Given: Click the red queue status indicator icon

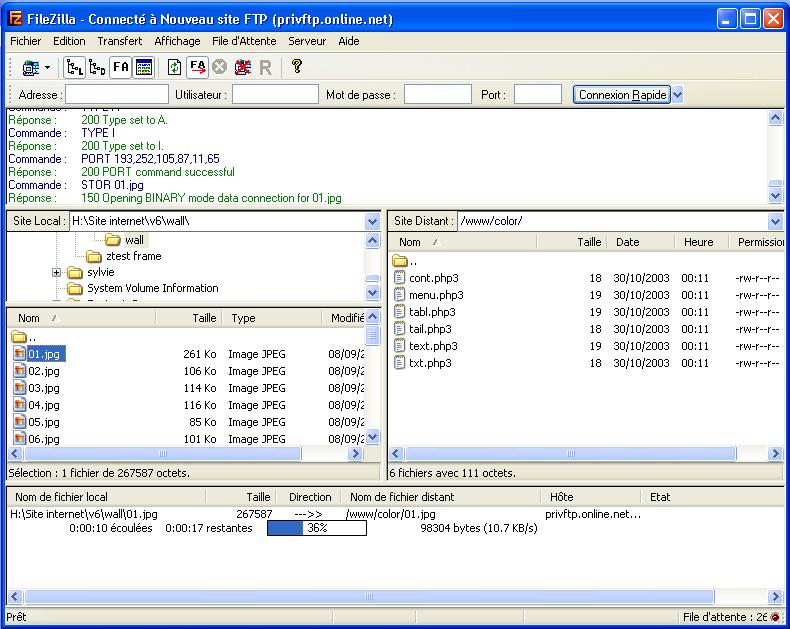Looking at the screenshot, I should [775, 617].
